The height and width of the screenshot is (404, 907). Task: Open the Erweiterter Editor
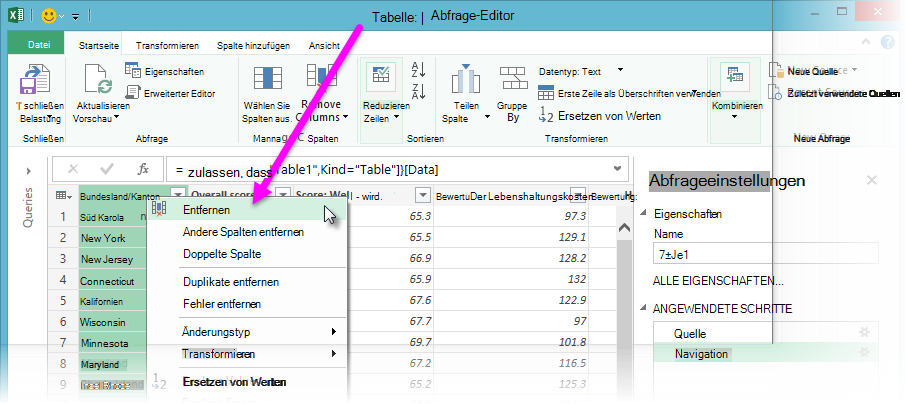[x=170, y=93]
